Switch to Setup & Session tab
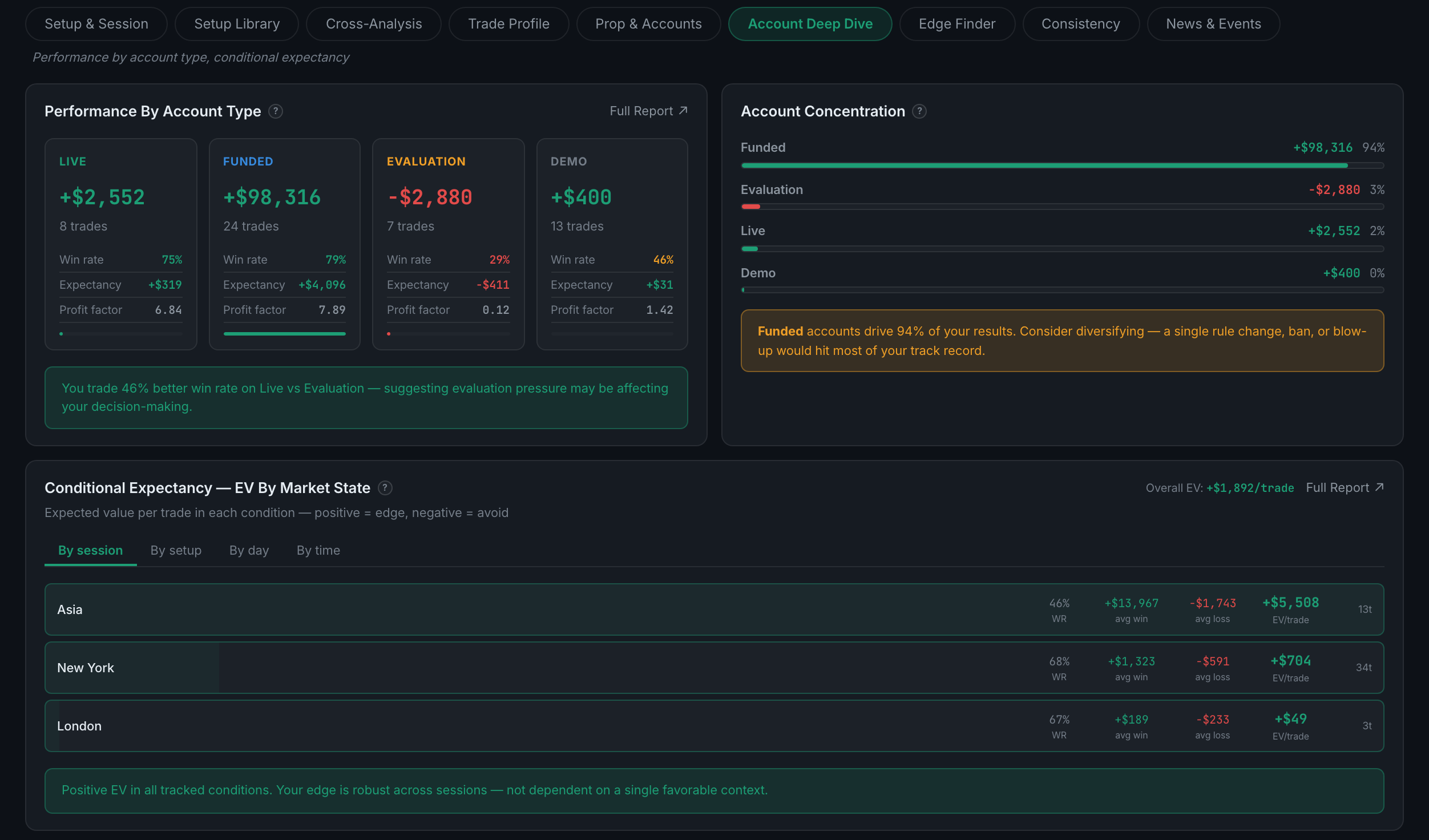 [96, 24]
